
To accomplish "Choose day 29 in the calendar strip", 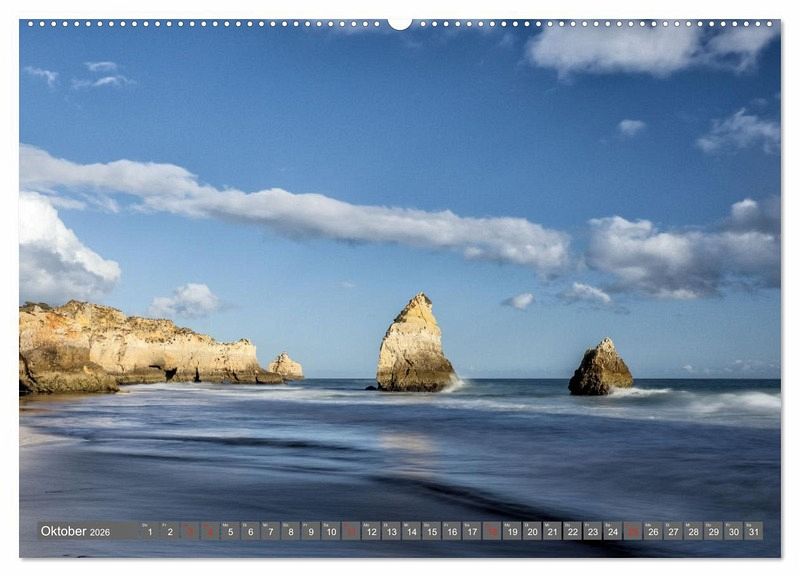I will click(x=713, y=531).
